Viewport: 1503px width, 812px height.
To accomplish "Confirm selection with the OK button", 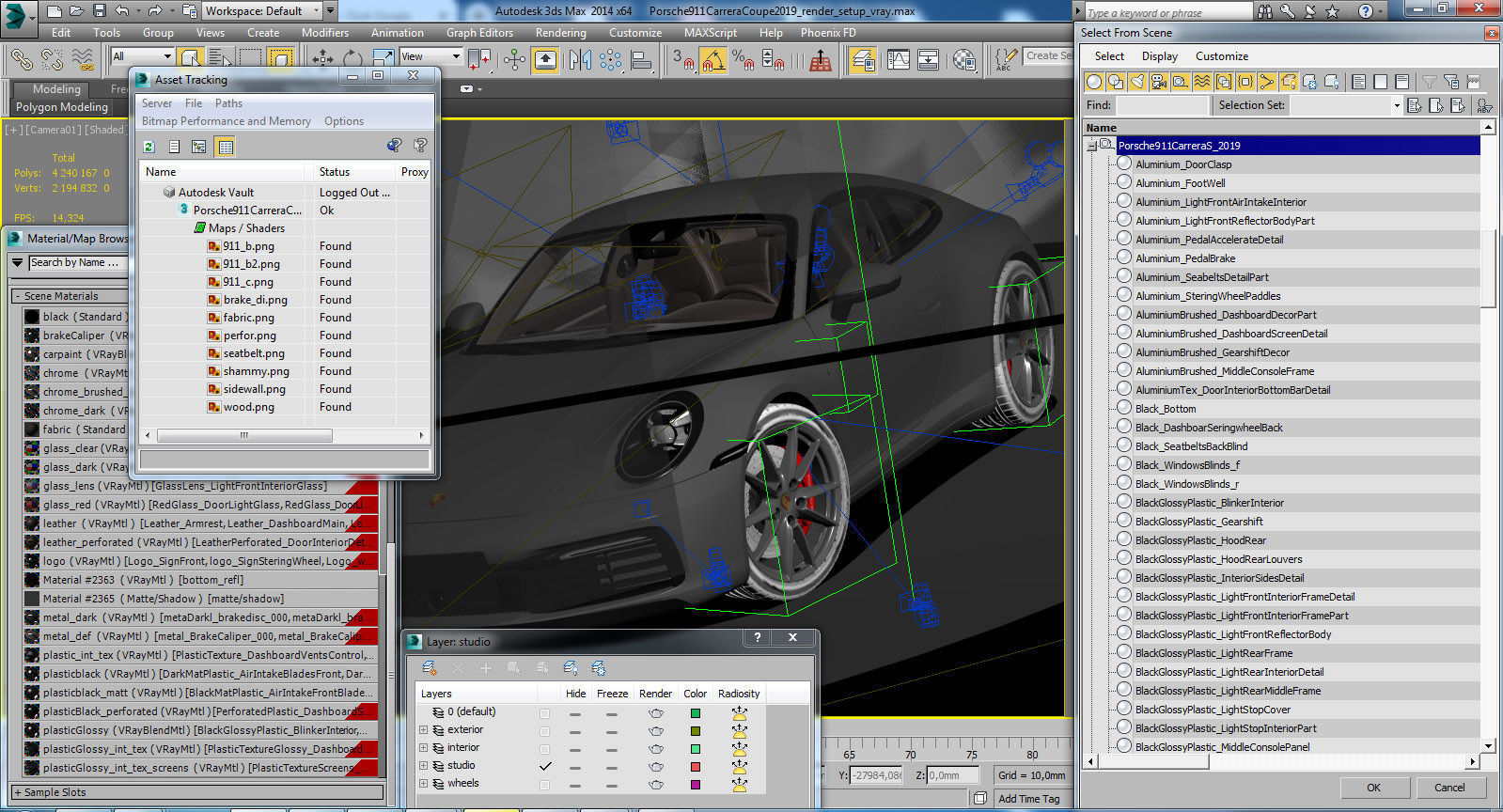I will 1373,788.
